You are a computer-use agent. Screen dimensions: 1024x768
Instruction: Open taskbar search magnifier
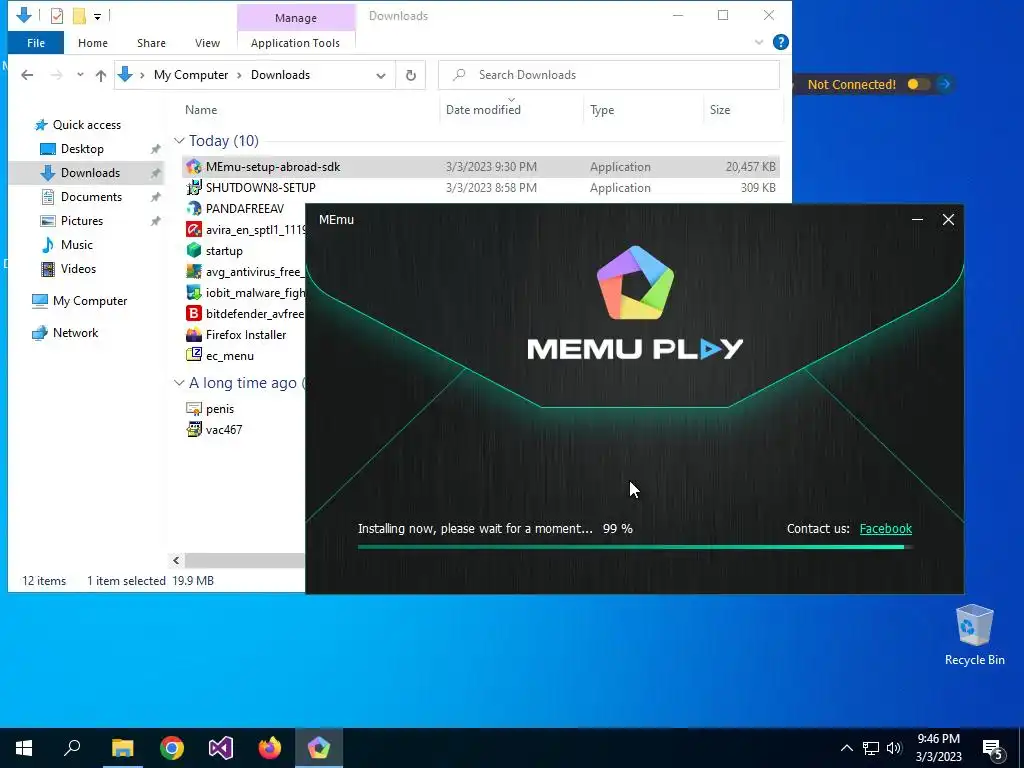(x=72, y=748)
